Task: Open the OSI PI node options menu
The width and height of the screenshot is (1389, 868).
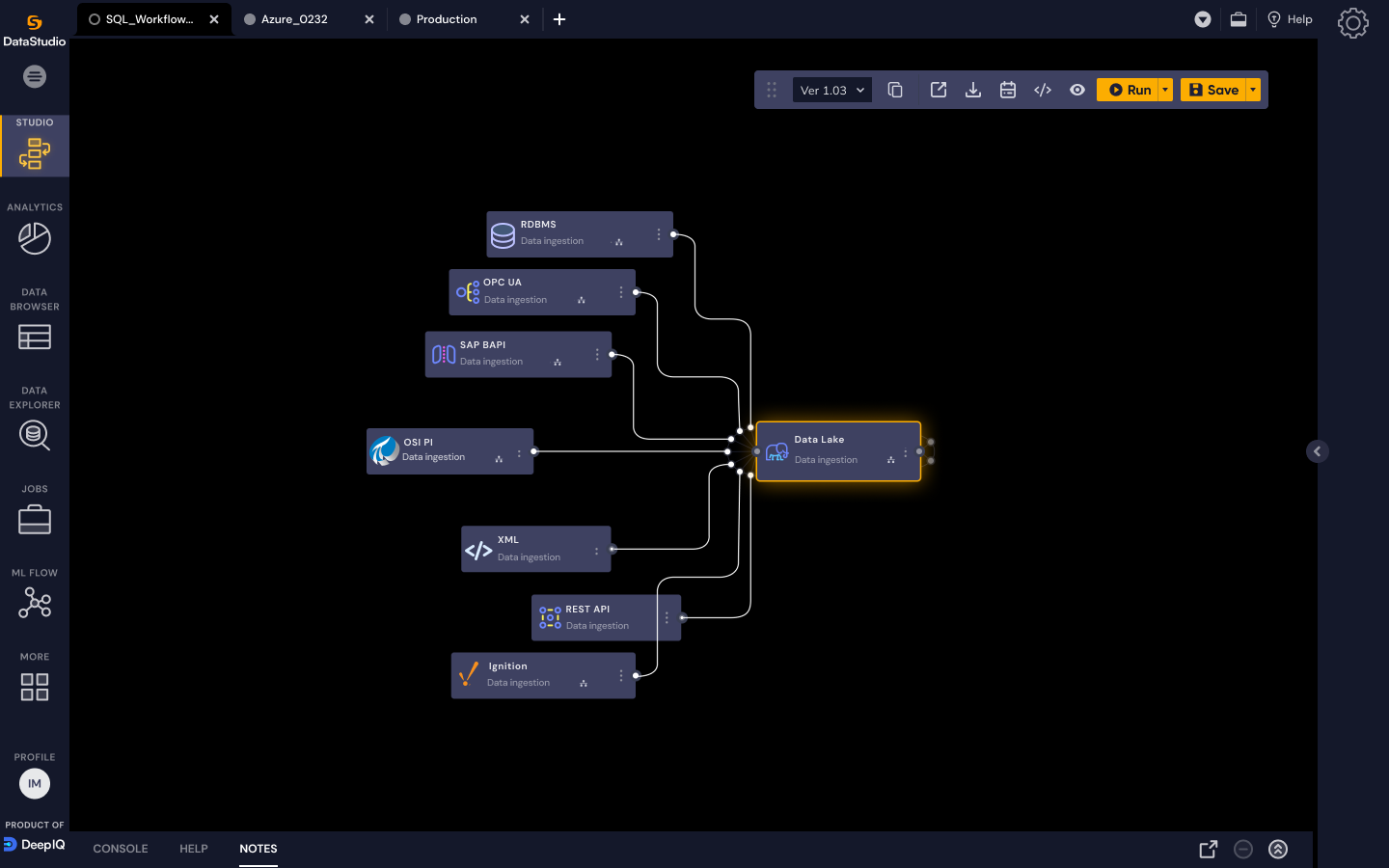Action: tap(519, 453)
